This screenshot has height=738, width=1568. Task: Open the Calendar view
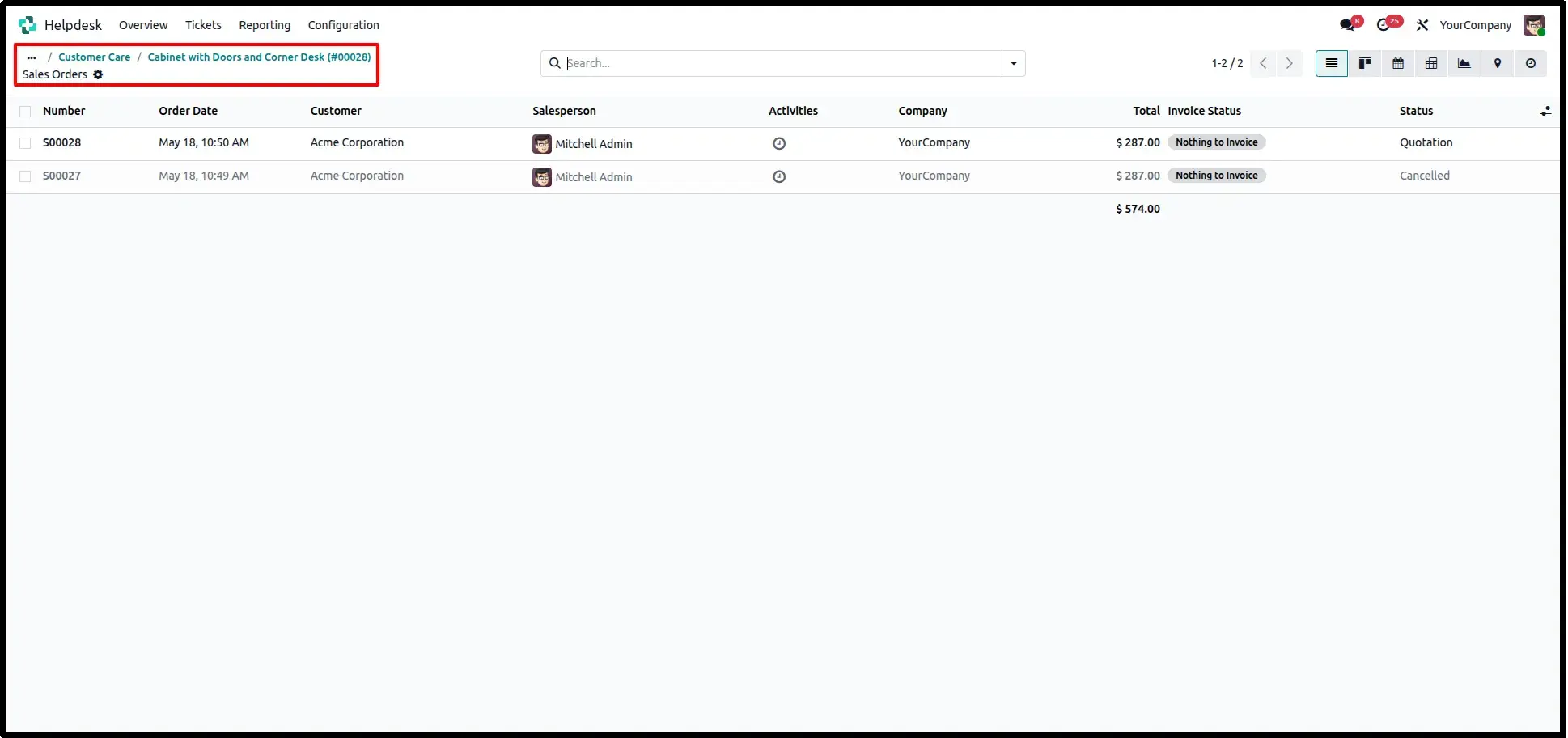[1398, 63]
